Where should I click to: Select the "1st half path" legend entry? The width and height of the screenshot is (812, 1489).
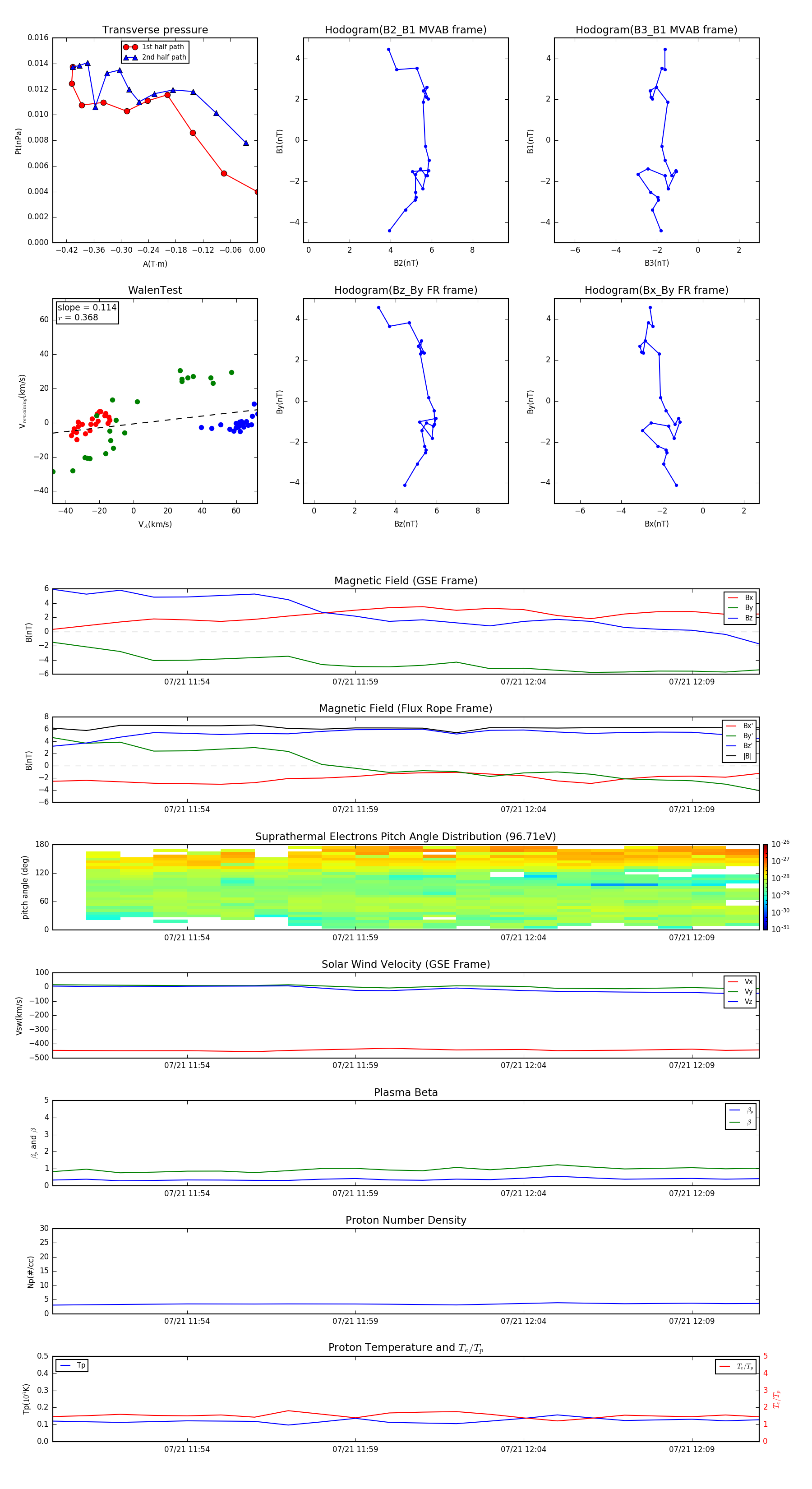coord(154,47)
